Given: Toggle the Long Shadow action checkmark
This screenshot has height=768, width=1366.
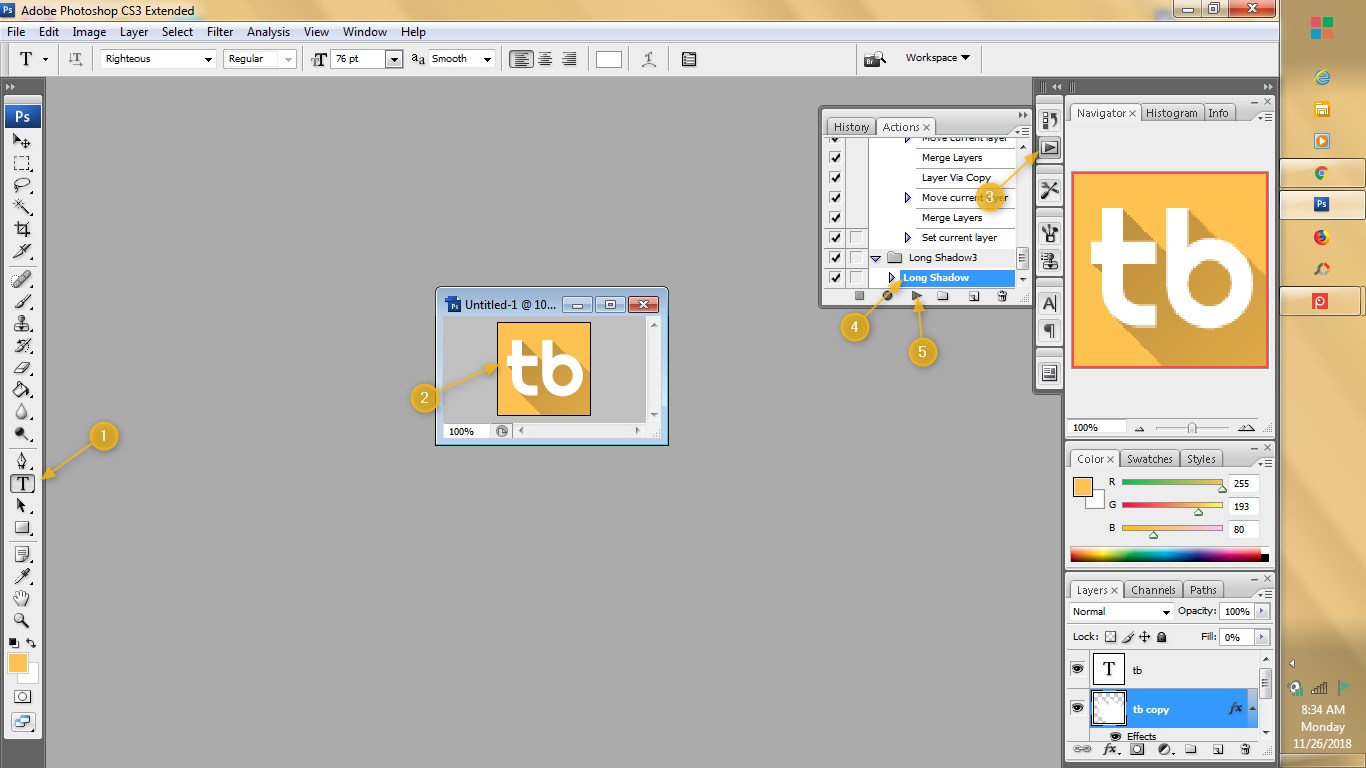Looking at the screenshot, I should (835, 277).
